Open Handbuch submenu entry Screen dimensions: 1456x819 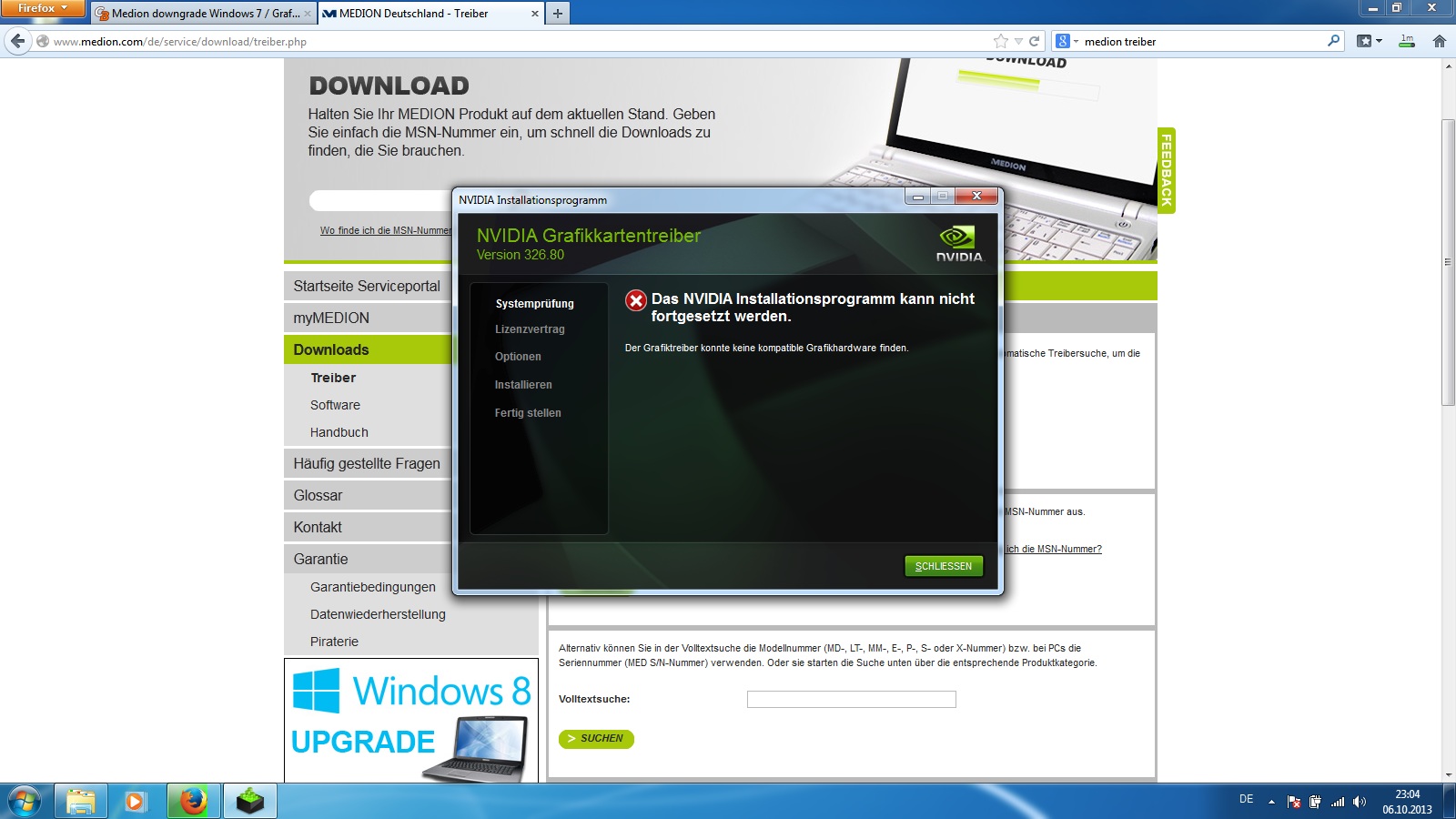pos(339,432)
